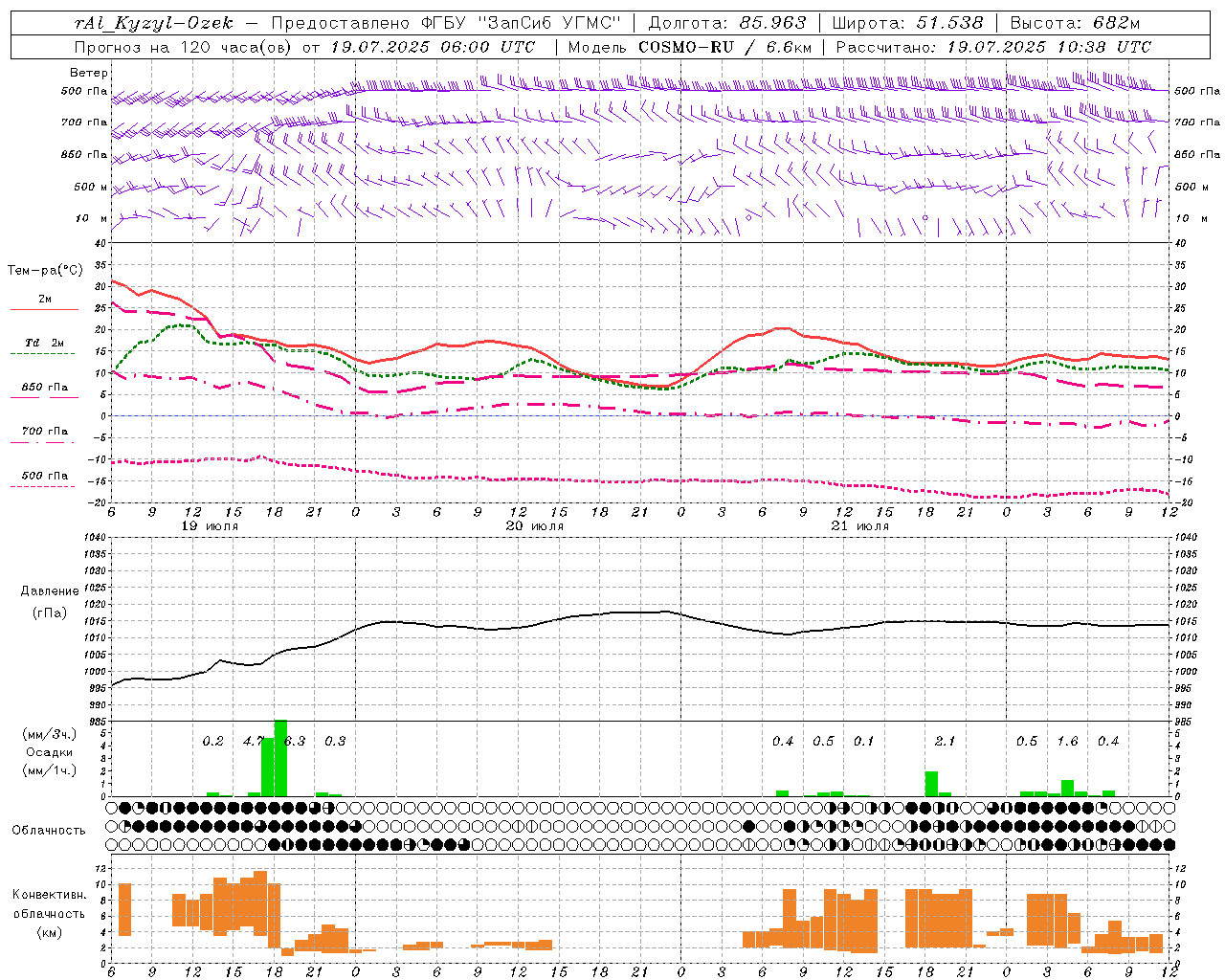Click the Облачность cloud cover label
Image resolution: width=1225 pixels, height=980 pixels.
(x=49, y=831)
